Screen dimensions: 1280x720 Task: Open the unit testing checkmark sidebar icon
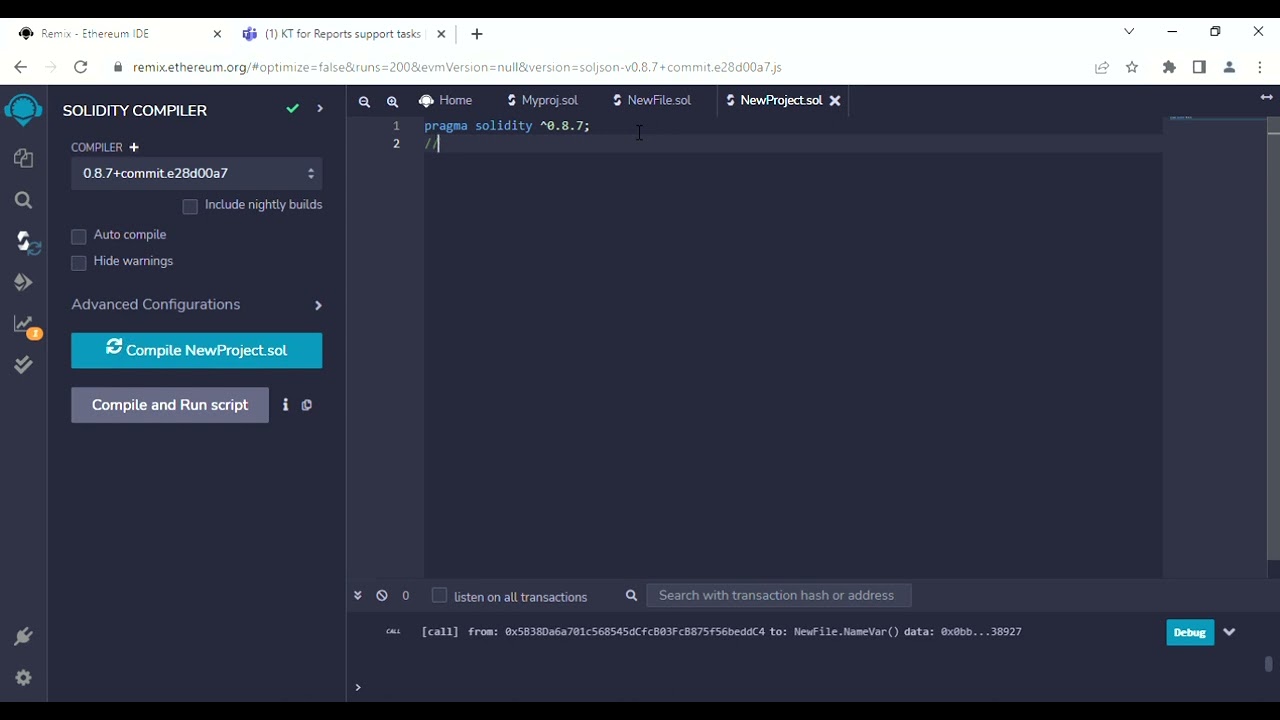coord(24,365)
